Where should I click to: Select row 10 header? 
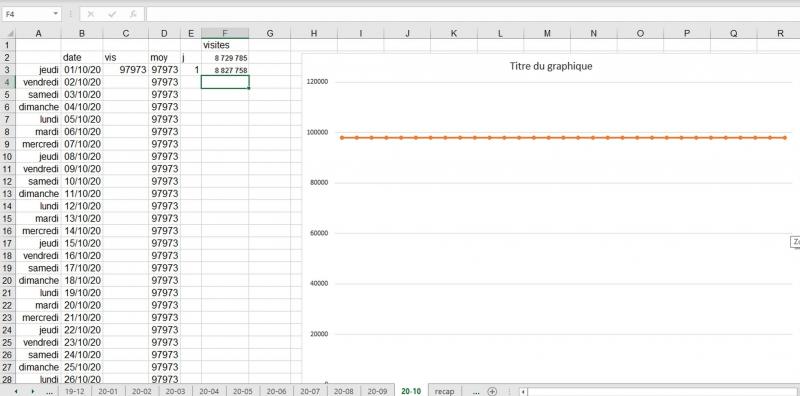coord(7,156)
